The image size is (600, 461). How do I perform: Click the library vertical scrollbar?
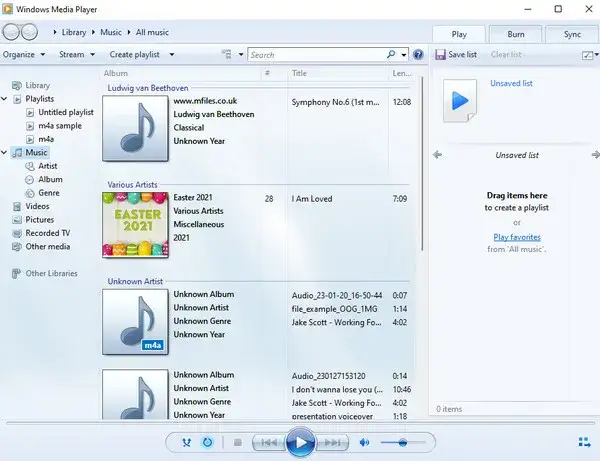(x=422, y=164)
